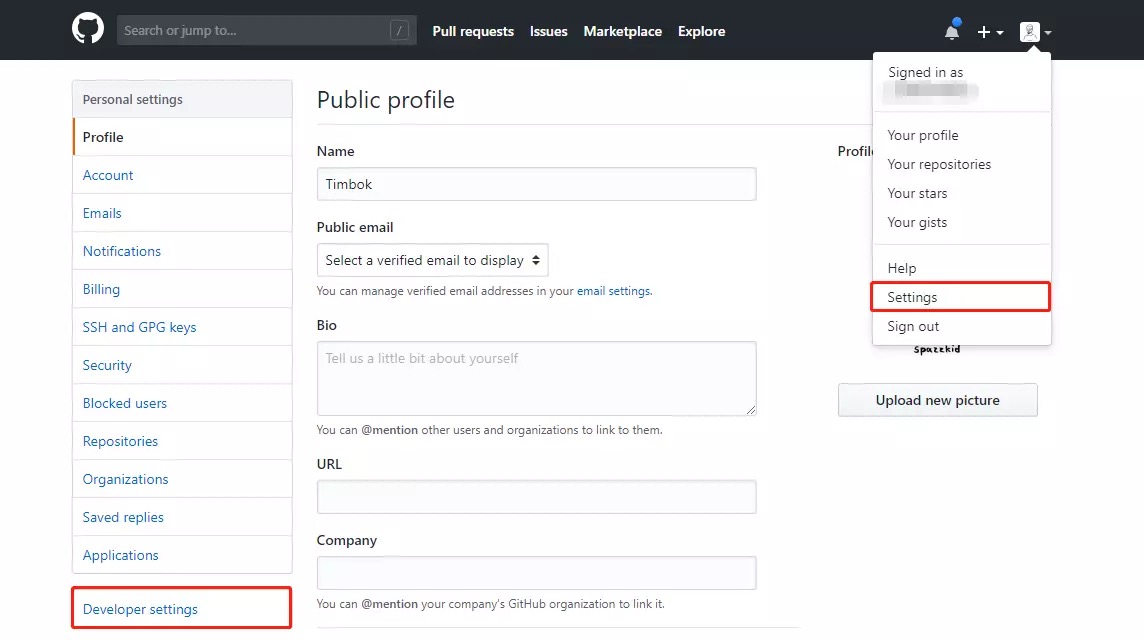
Task: Click the Bio textarea resize handle
Action: [x=751, y=410]
